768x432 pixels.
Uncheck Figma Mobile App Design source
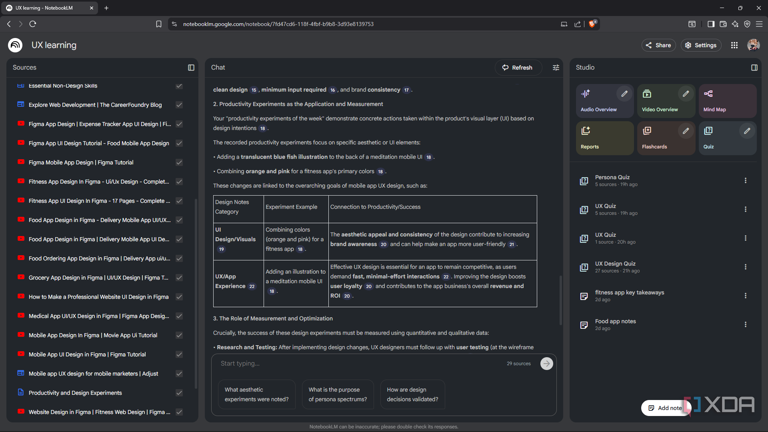click(x=179, y=162)
